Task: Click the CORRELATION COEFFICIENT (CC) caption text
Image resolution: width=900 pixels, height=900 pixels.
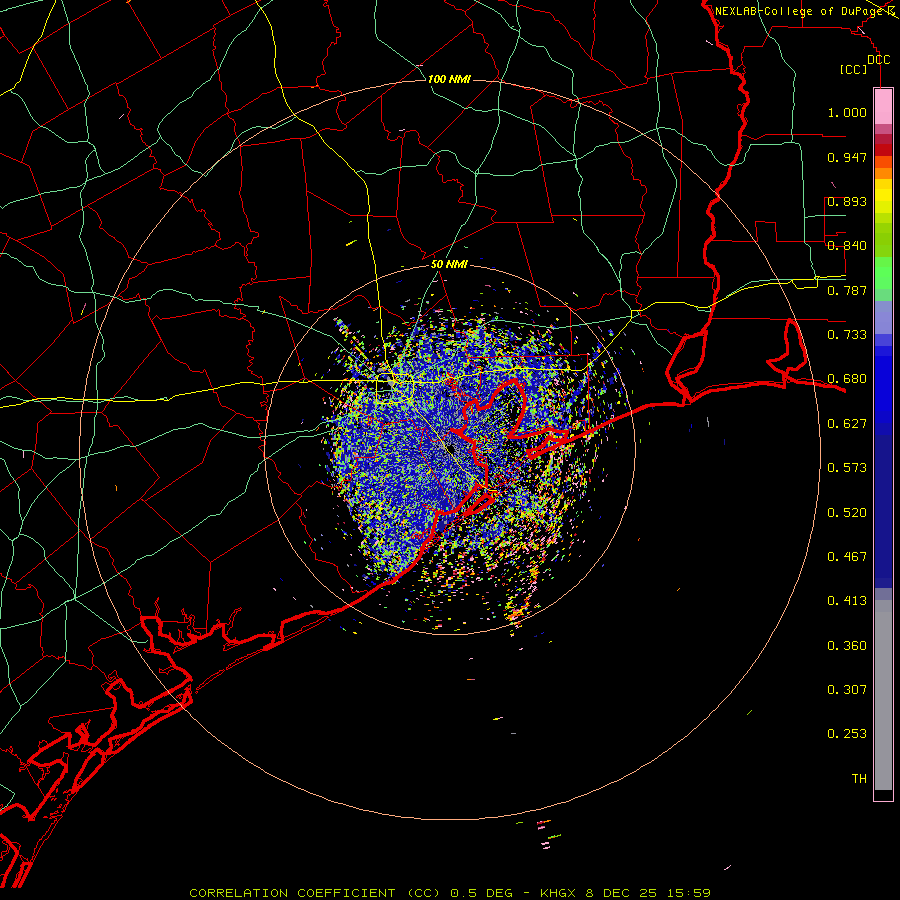Action: [316, 893]
